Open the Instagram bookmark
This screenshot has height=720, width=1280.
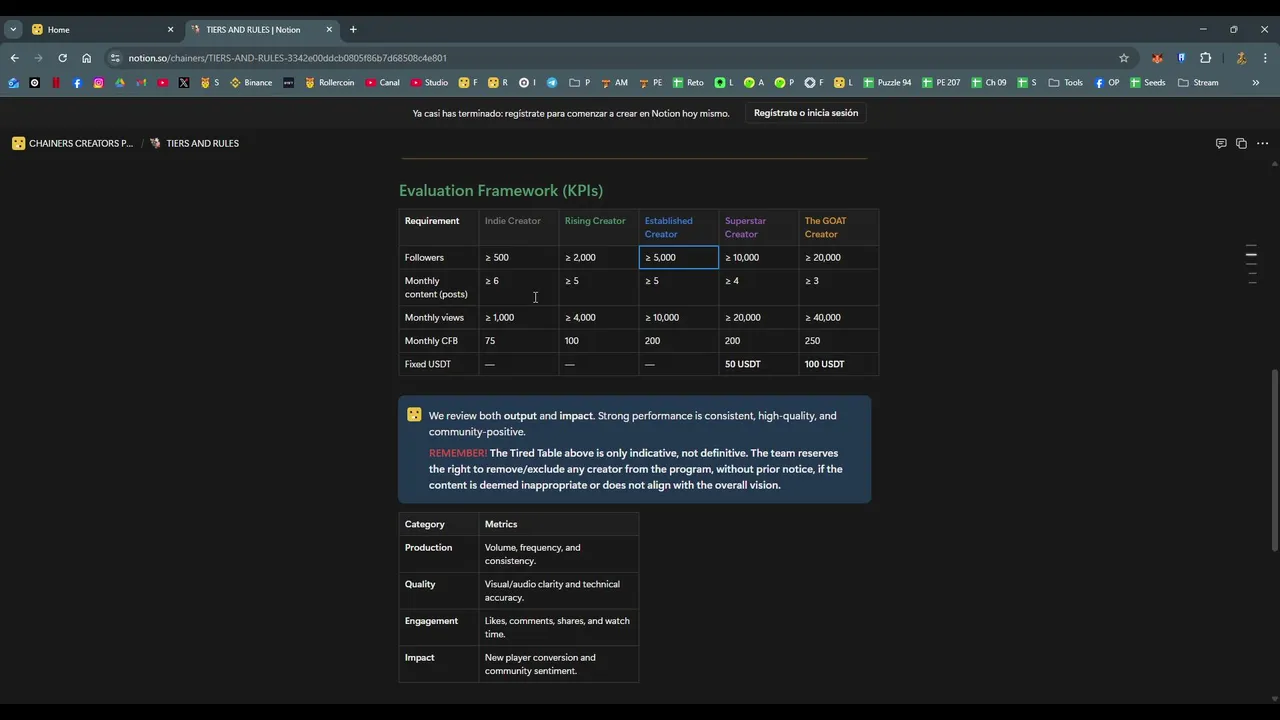click(x=98, y=83)
